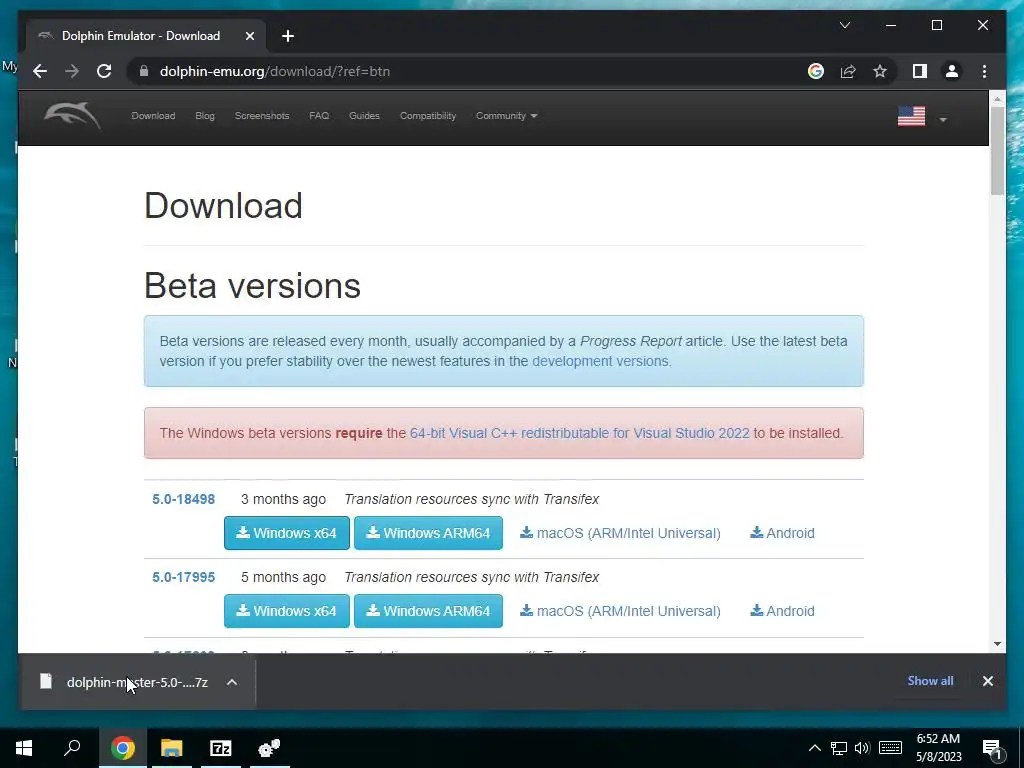Image resolution: width=1024 pixels, height=768 pixels.
Task: Open the gears app in taskbar
Action: [x=269, y=748]
